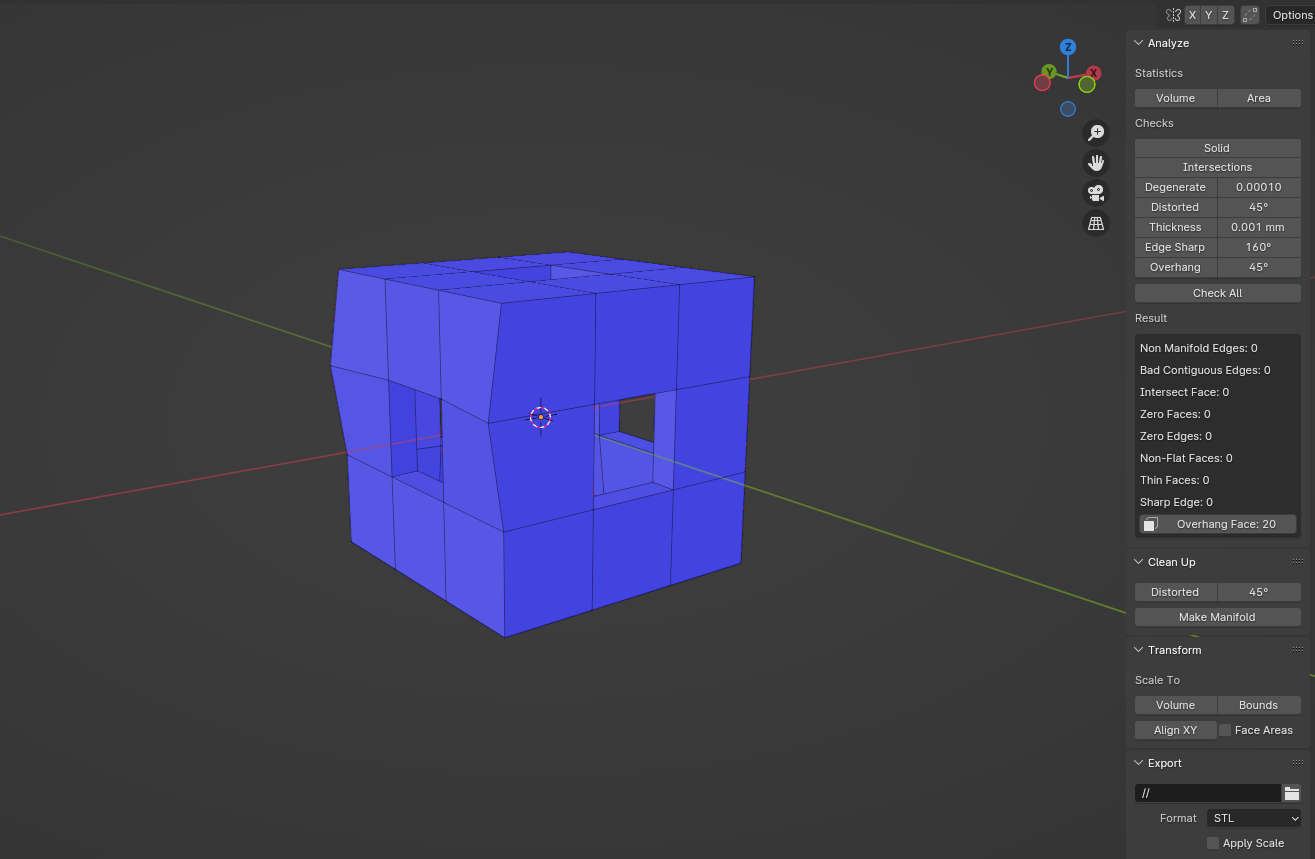Click the Transform panel drag grip
The image size is (1315, 859).
[1298, 650]
